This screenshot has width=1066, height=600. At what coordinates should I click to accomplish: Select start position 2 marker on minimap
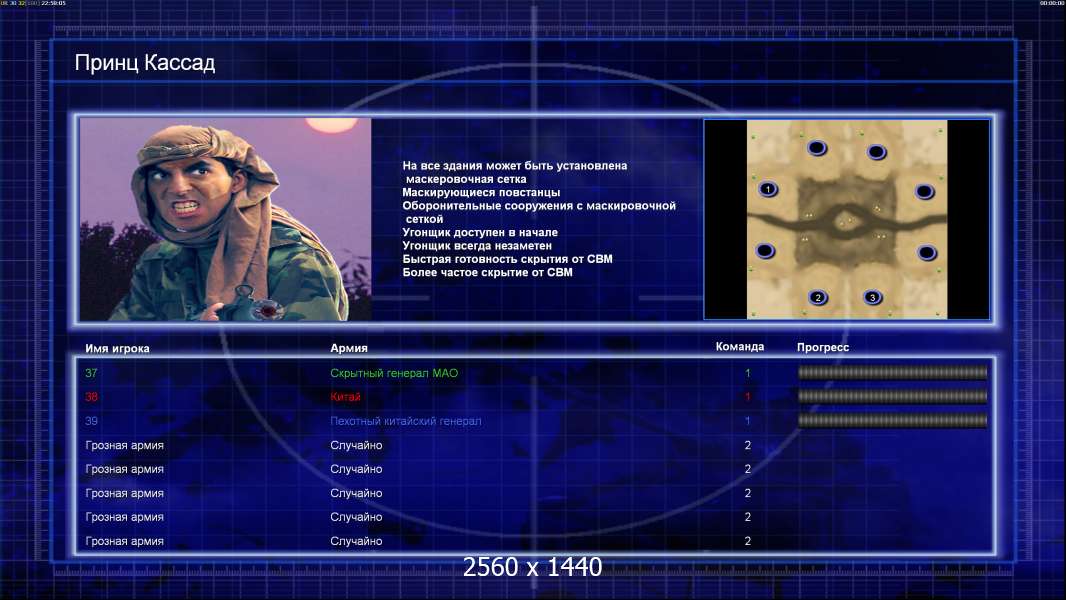818,297
